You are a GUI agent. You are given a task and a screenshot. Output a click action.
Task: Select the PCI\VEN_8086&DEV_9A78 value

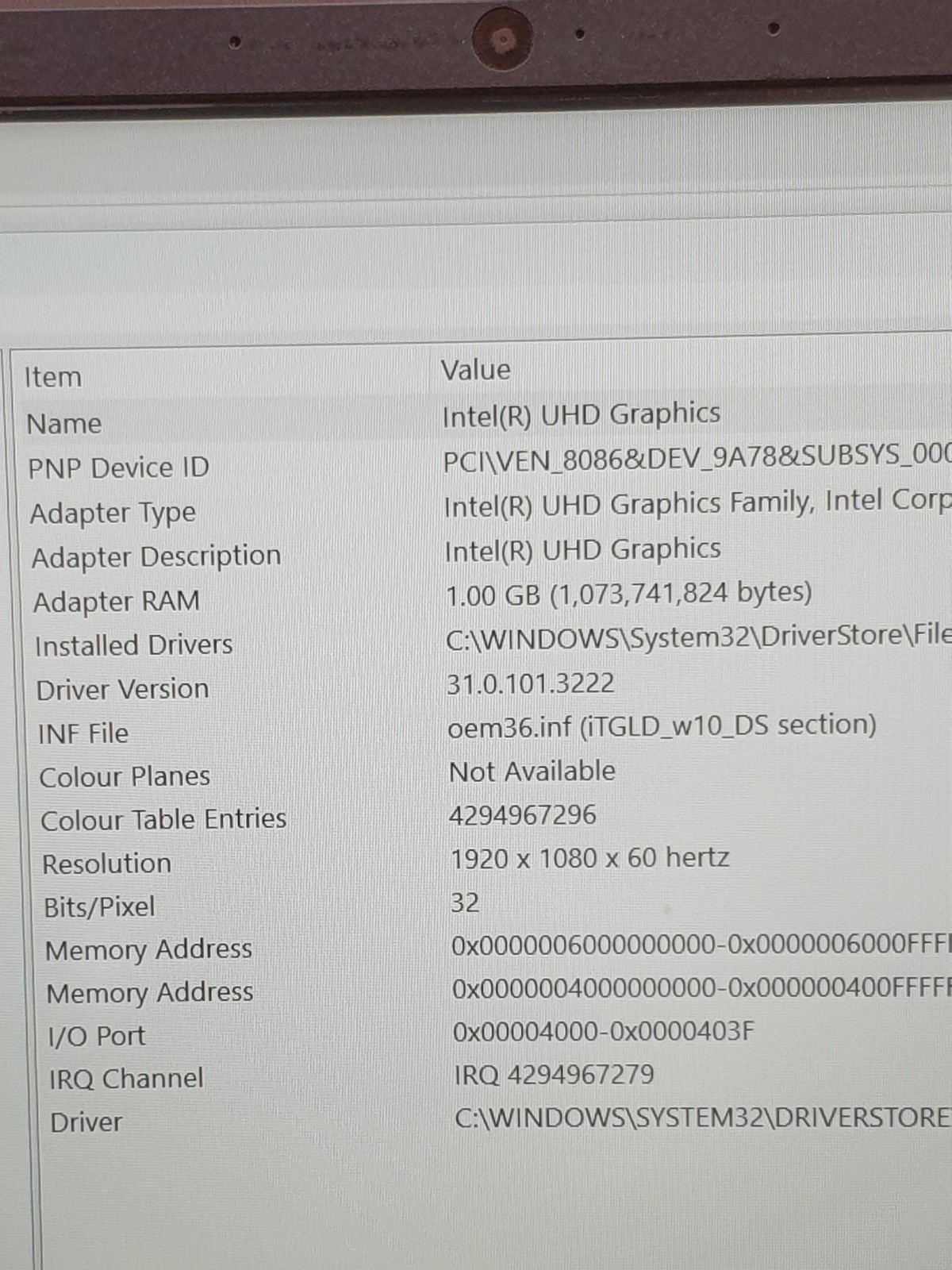[x=697, y=458]
